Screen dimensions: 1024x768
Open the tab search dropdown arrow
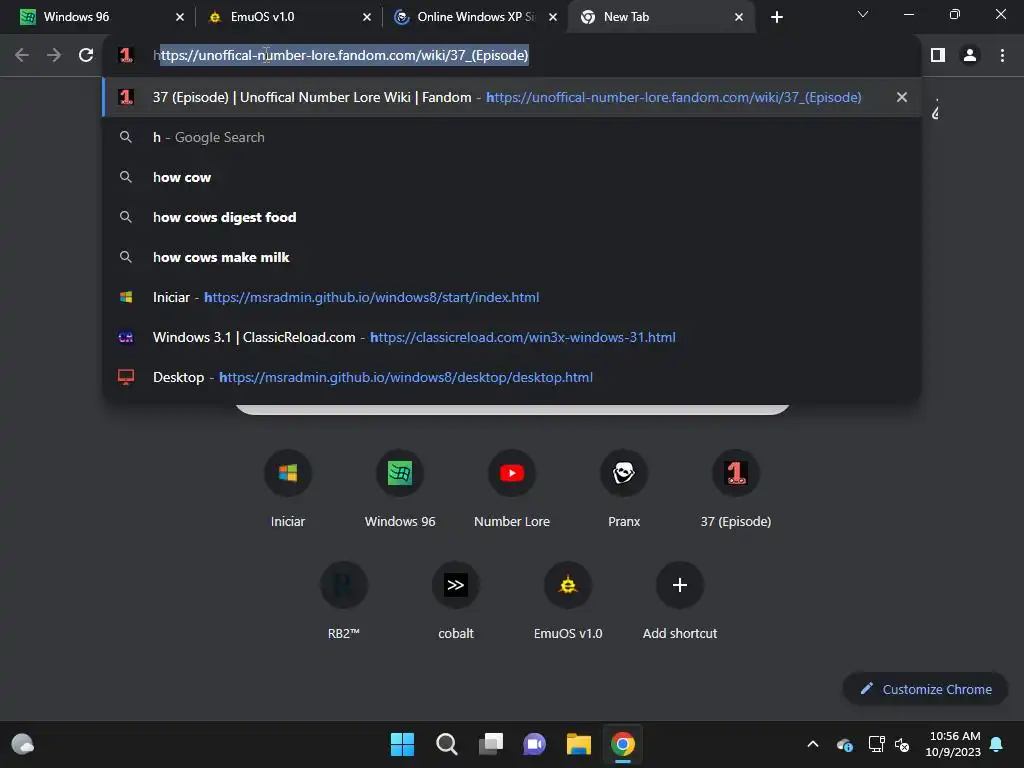click(863, 14)
